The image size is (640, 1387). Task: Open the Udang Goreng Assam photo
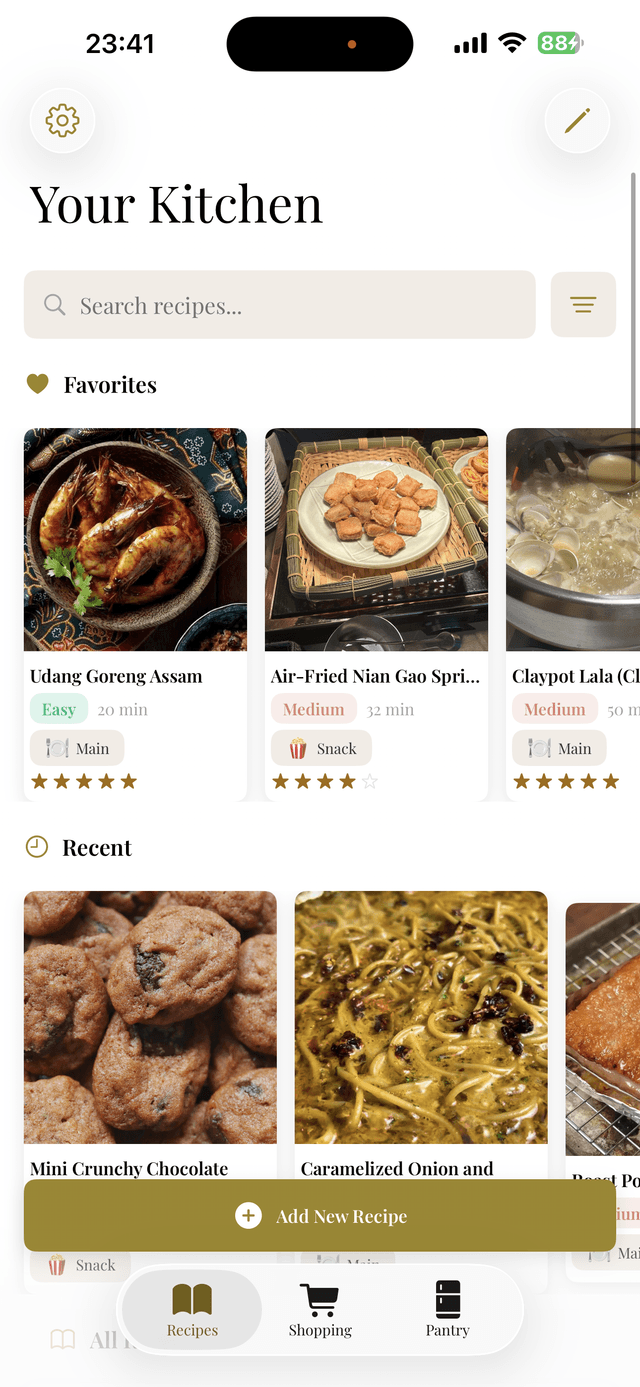[x=135, y=540]
